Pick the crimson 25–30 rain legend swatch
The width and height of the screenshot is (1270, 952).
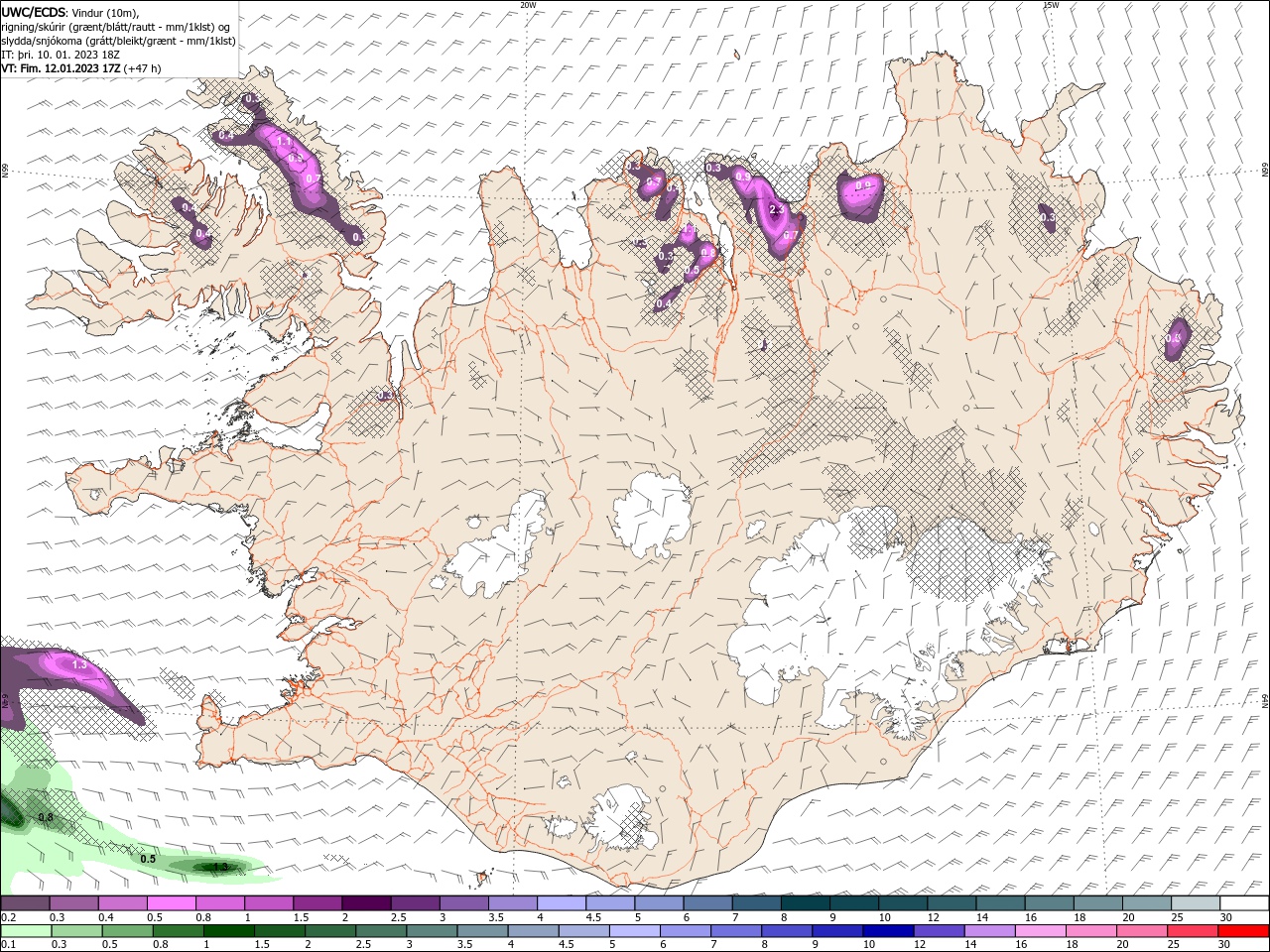point(1193,931)
